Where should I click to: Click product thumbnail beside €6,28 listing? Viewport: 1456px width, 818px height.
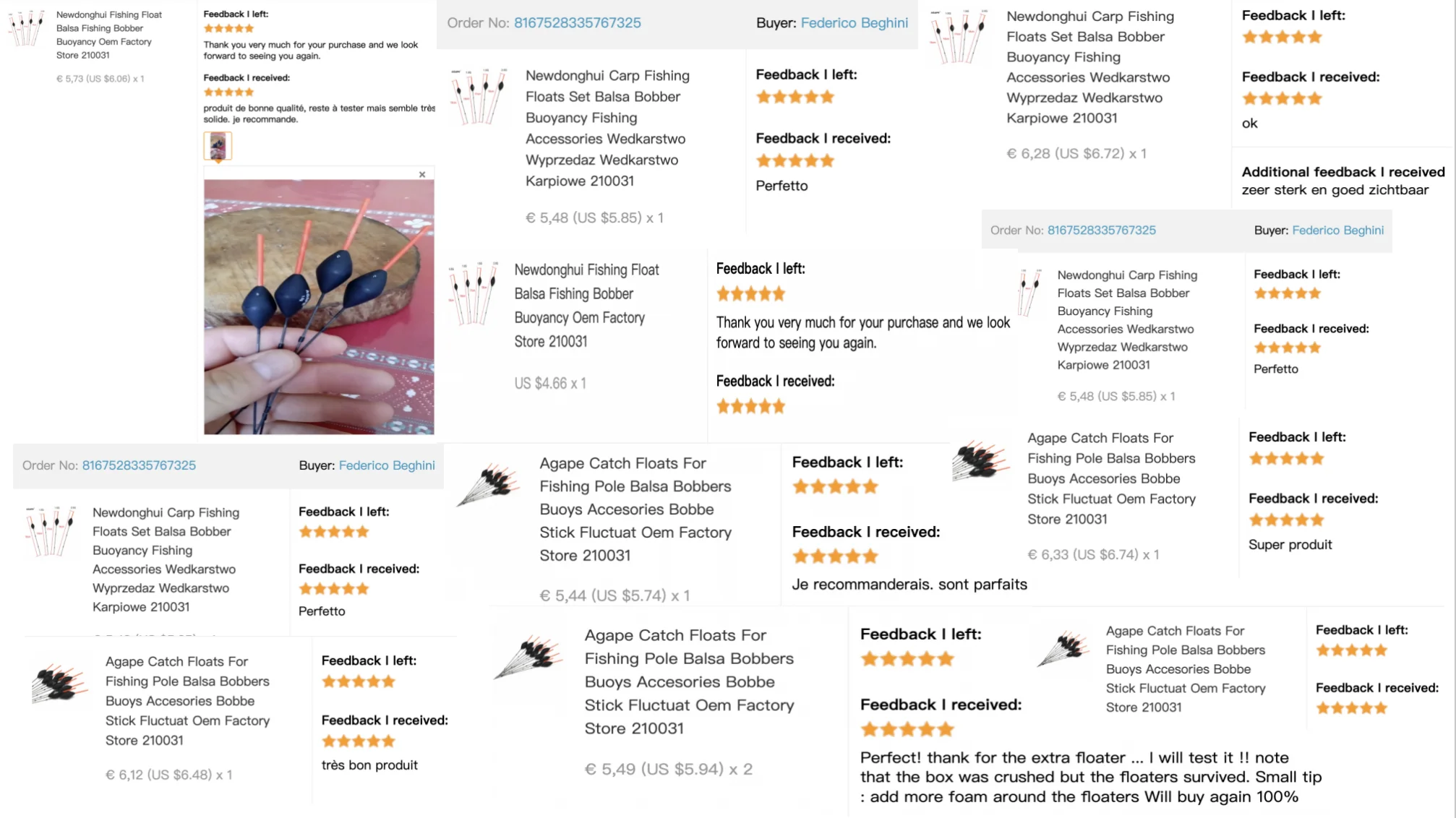959,36
